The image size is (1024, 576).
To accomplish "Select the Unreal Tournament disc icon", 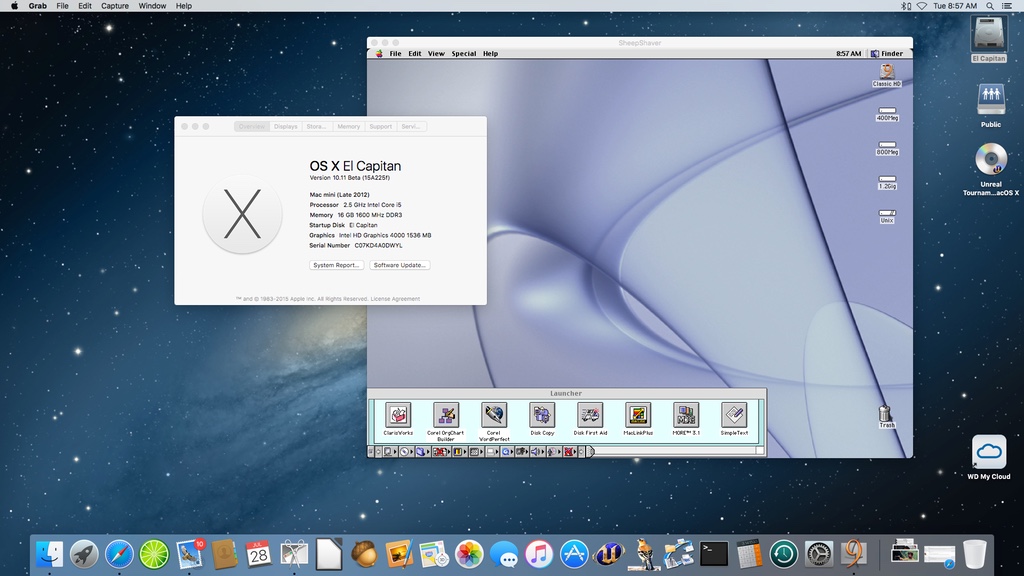I will click(x=991, y=168).
